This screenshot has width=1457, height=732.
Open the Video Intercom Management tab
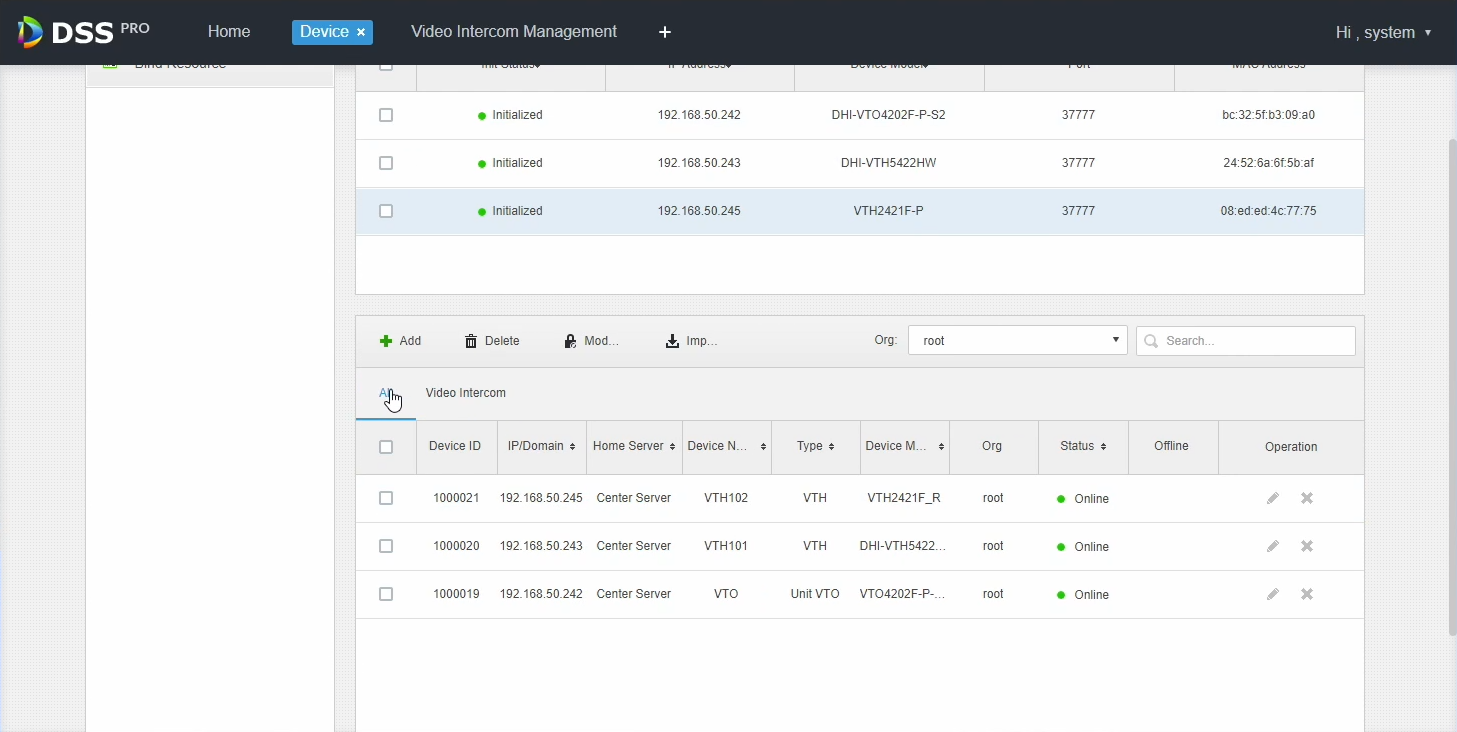pos(513,32)
